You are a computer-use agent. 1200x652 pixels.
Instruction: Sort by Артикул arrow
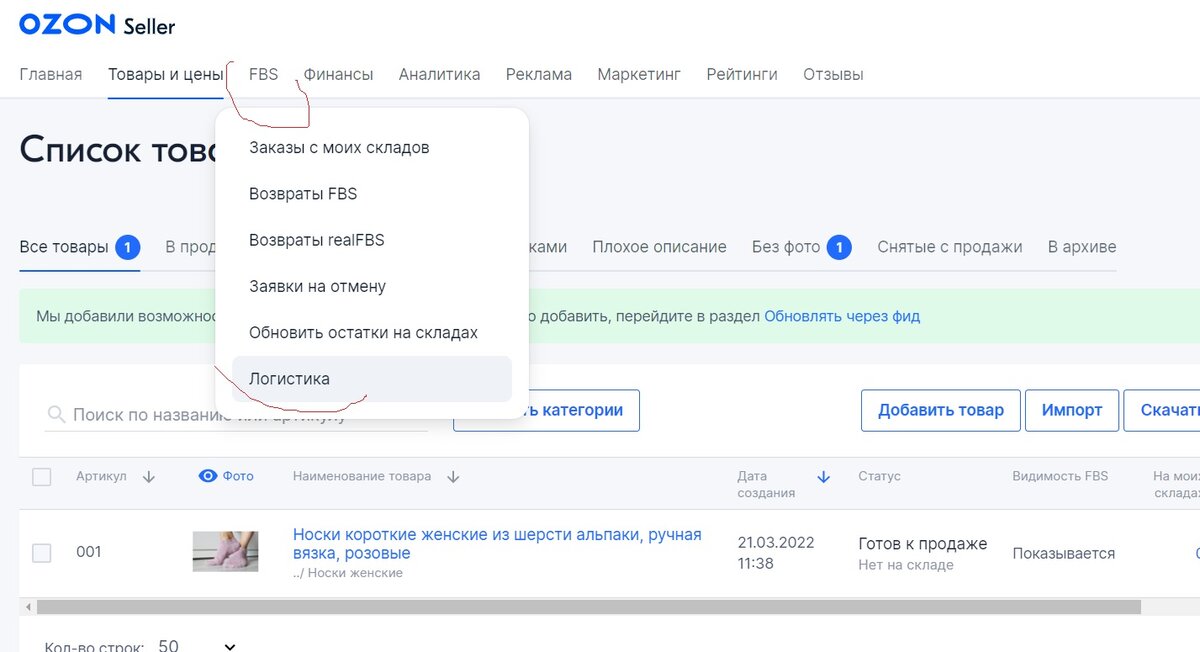pyautogui.click(x=149, y=477)
